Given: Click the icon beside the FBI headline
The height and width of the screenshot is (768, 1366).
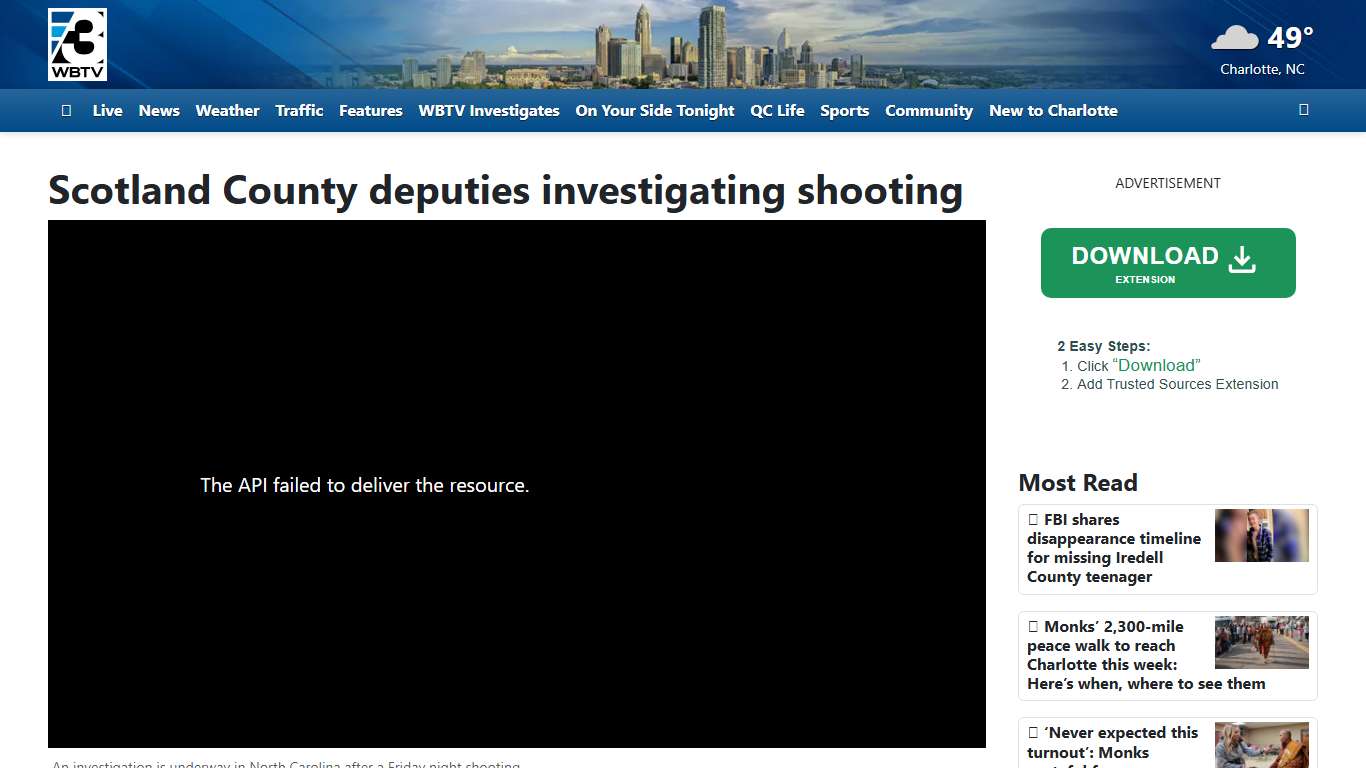Looking at the screenshot, I should (x=1033, y=518).
